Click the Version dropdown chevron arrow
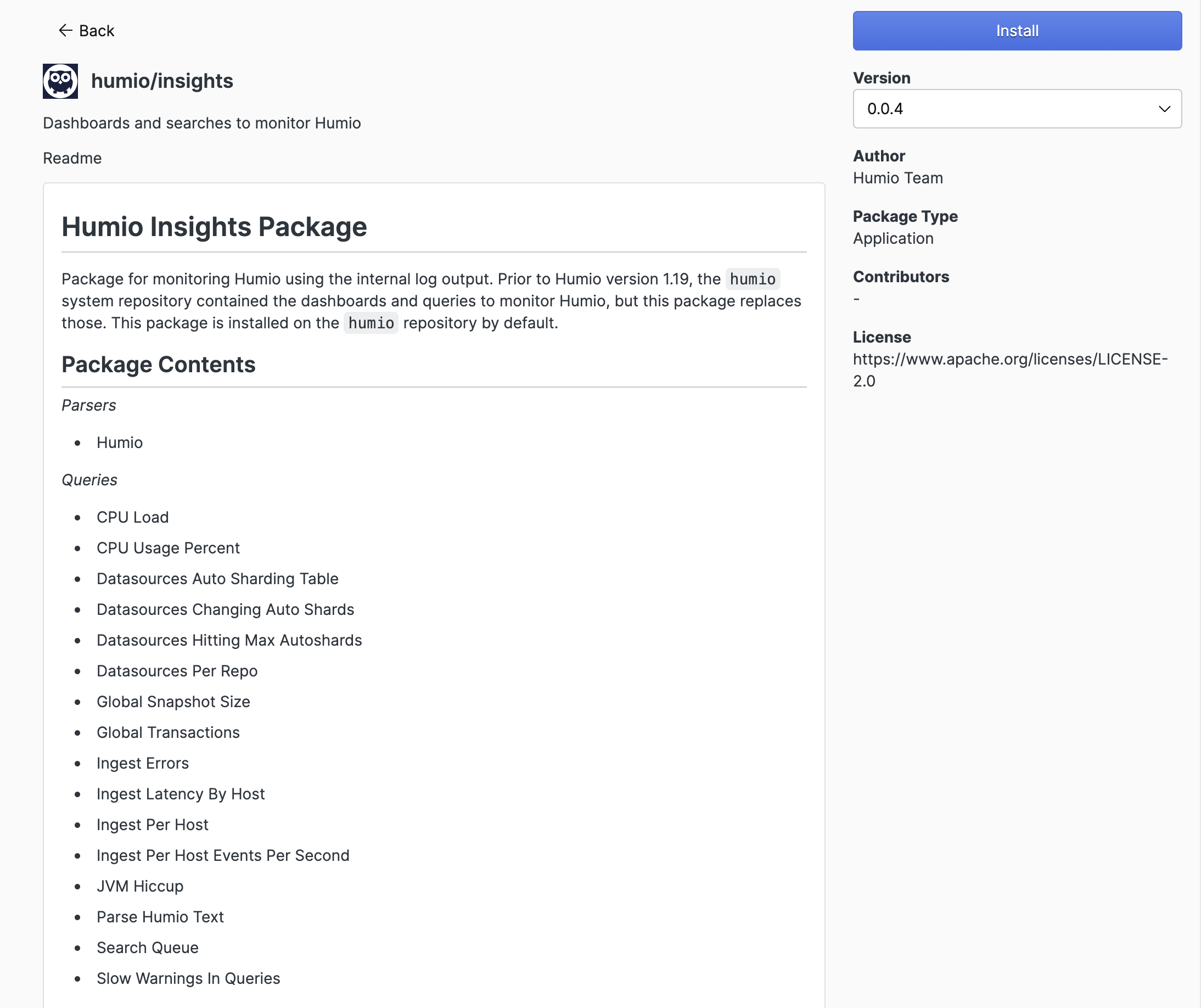 [1164, 109]
